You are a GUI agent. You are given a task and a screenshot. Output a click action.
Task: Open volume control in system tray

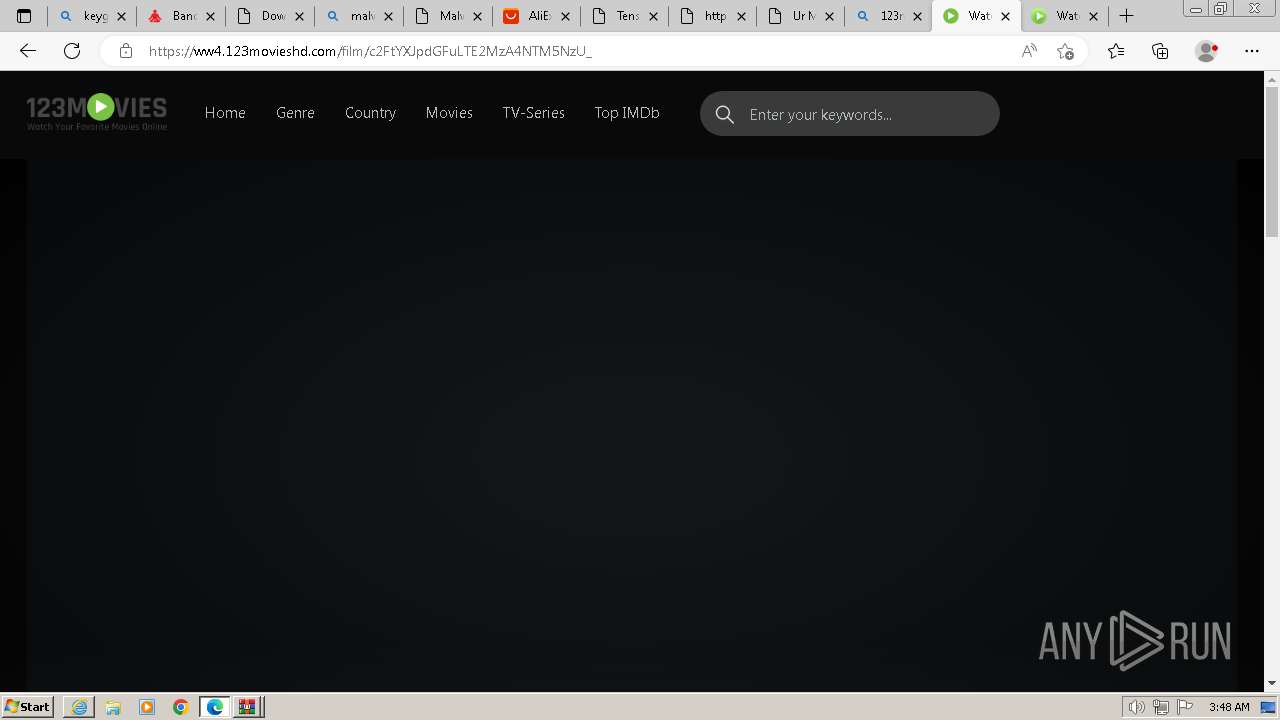1136,707
